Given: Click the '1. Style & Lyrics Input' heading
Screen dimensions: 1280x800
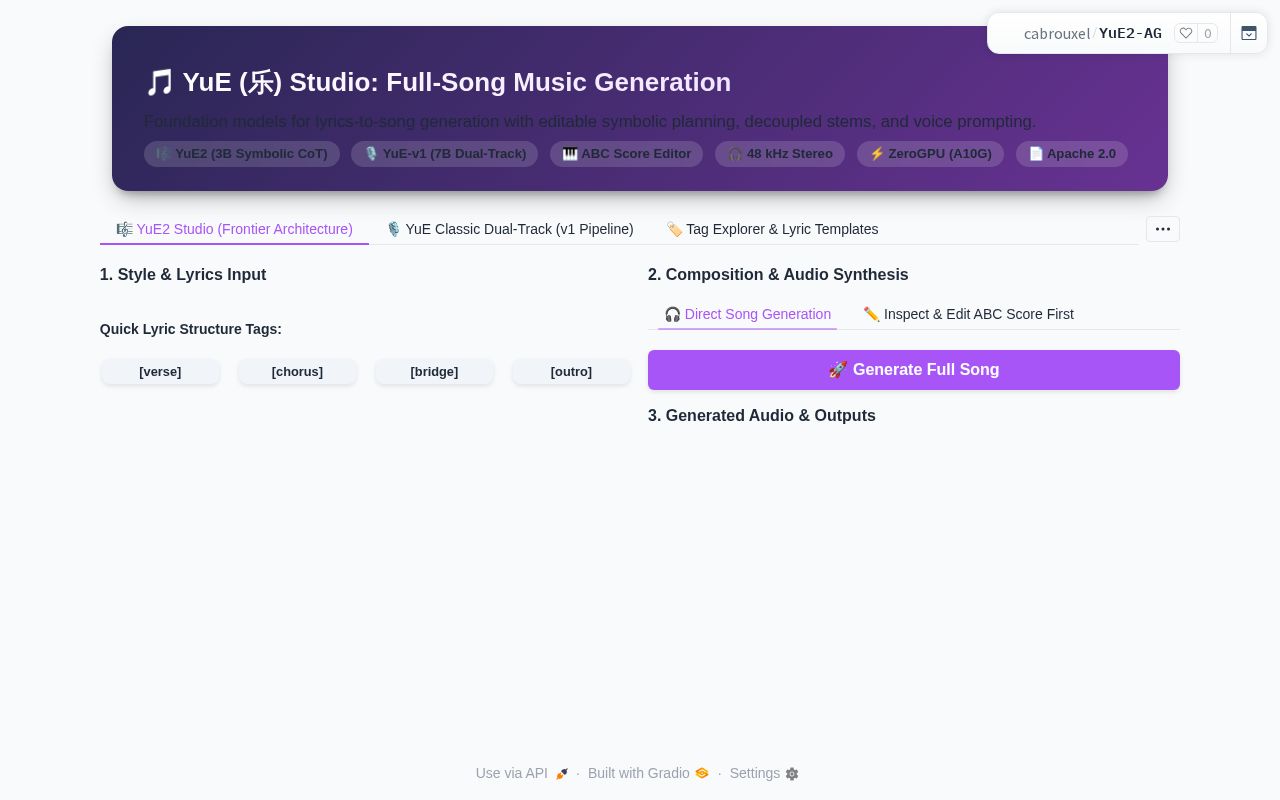Looking at the screenshot, I should pyautogui.click(x=183, y=275).
